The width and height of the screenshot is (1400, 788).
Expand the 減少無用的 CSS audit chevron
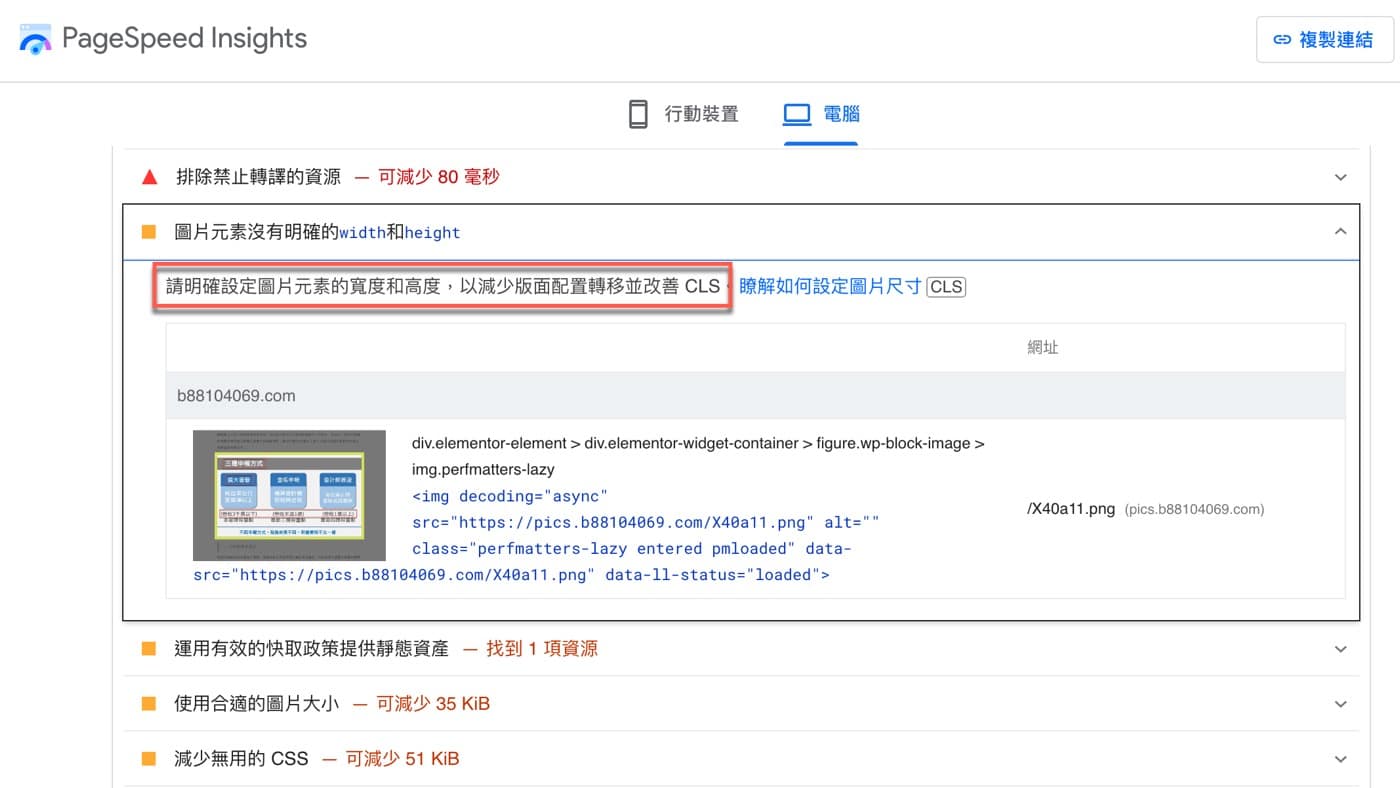click(1341, 759)
